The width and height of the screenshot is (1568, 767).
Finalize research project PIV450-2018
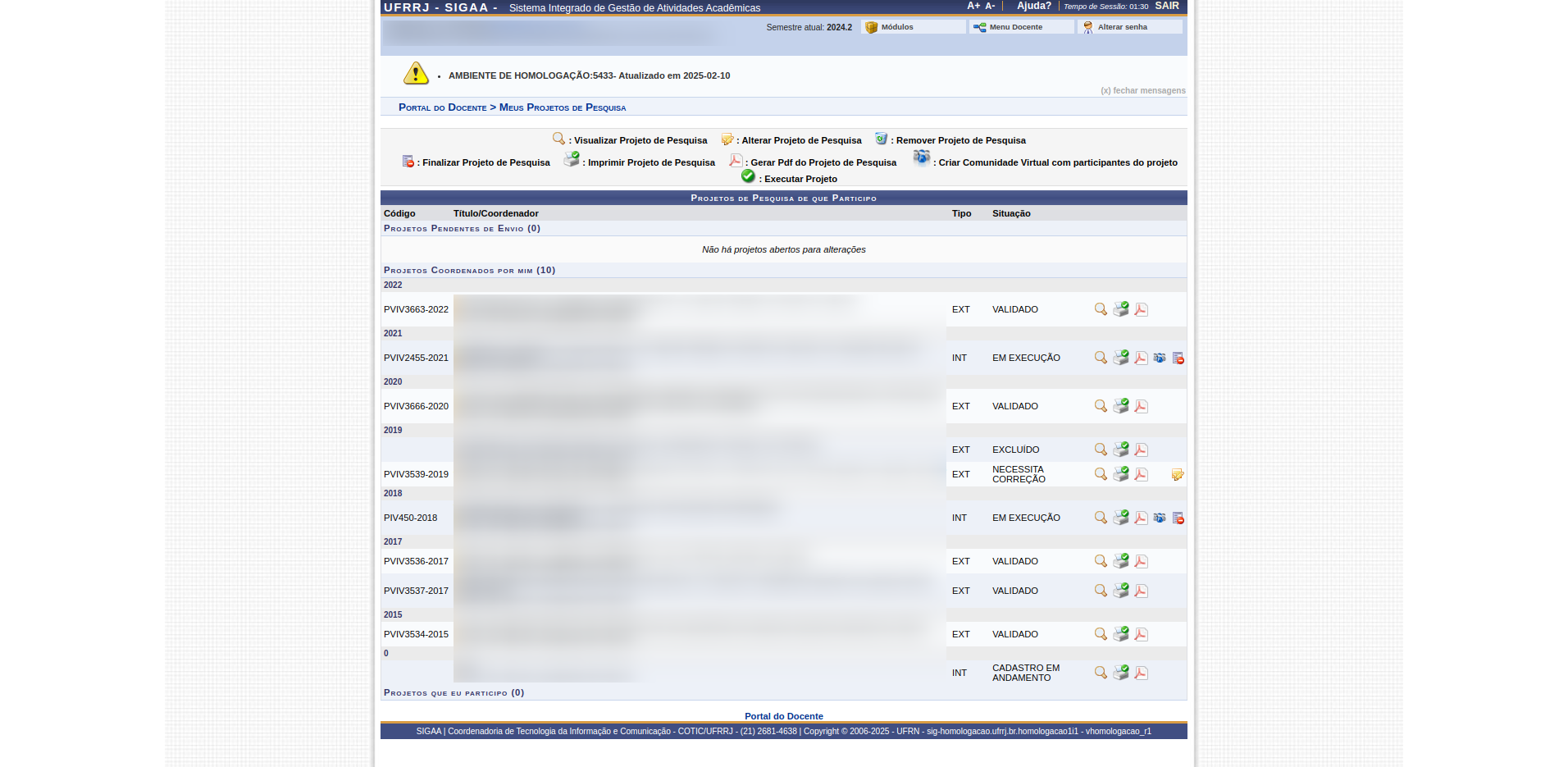tap(1178, 518)
